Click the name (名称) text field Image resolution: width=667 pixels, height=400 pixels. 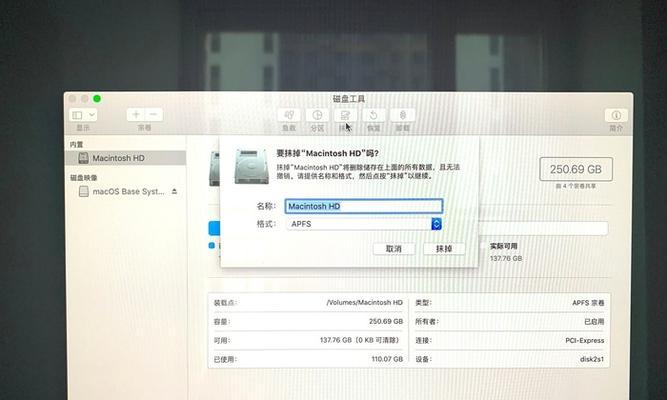pos(364,206)
